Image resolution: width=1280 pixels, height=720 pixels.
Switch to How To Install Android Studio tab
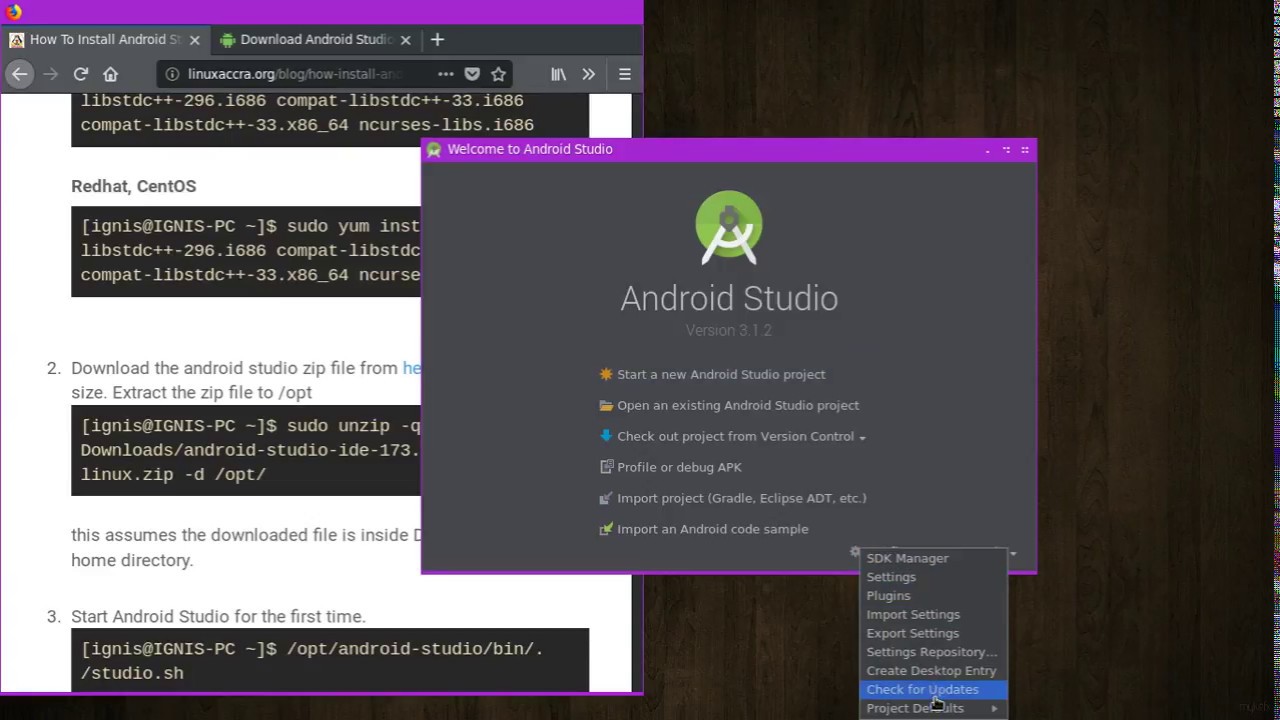[105, 40]
